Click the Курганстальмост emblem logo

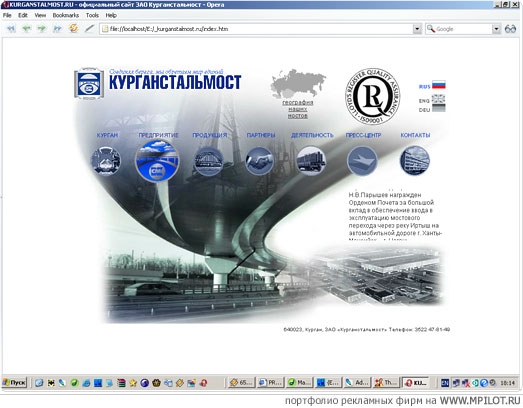point(89,83)
